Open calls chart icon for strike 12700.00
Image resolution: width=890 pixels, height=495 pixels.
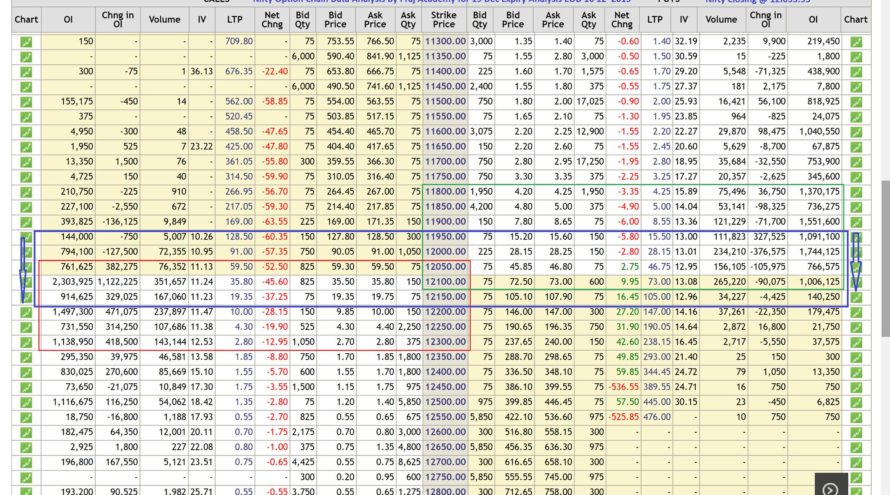click(26, 463)
